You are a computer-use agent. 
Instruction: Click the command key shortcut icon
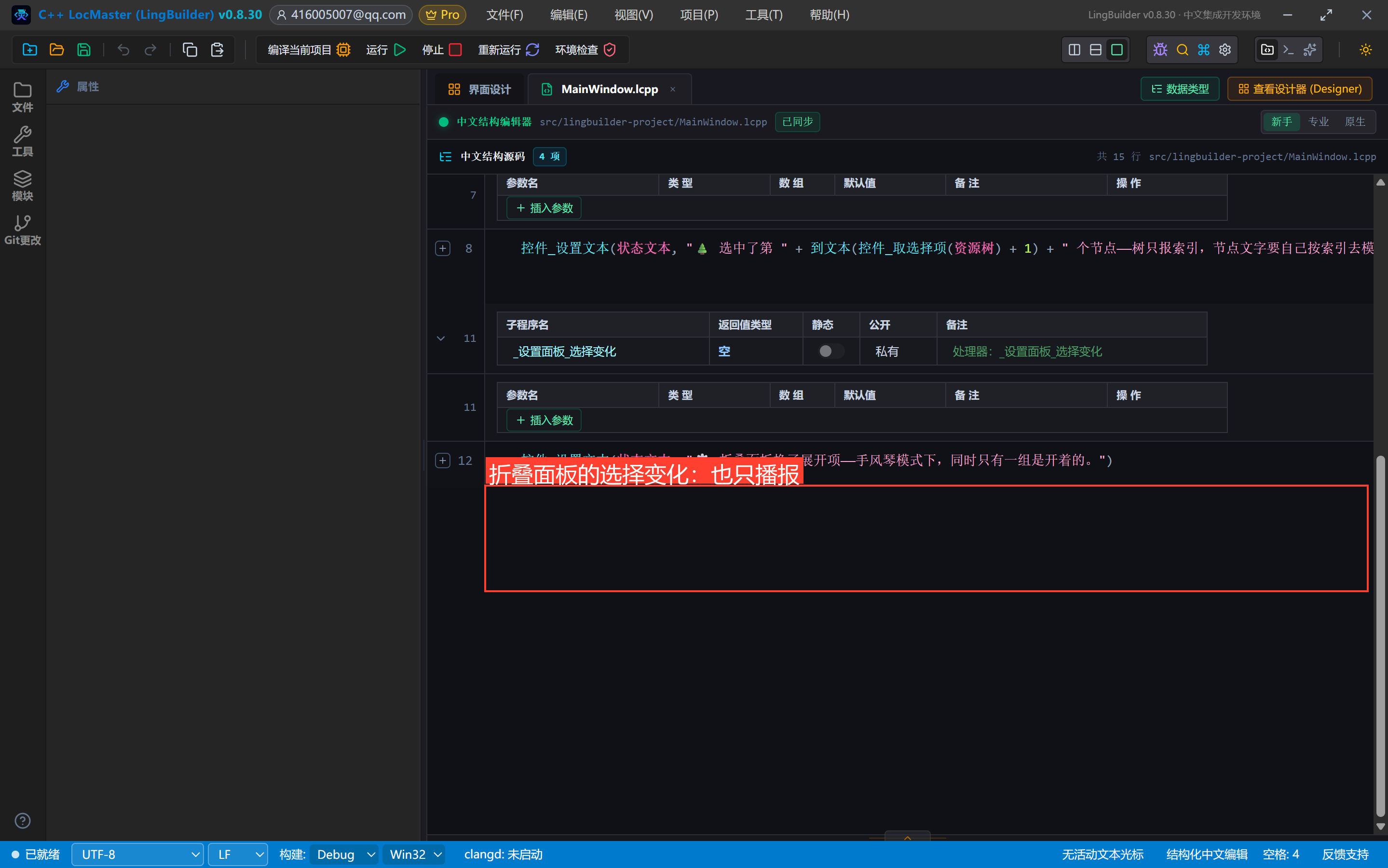tap(1204, 50)
